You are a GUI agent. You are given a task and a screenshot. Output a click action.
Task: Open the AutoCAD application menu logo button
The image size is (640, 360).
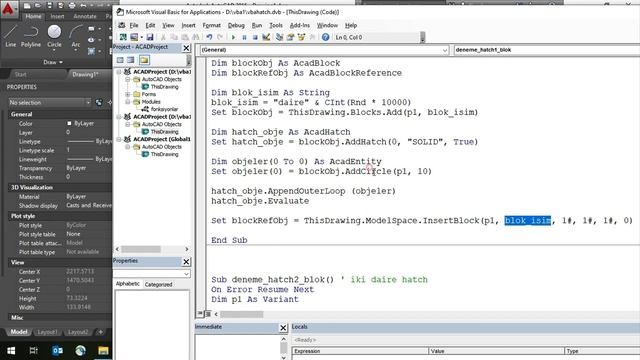tap(8, 8)
